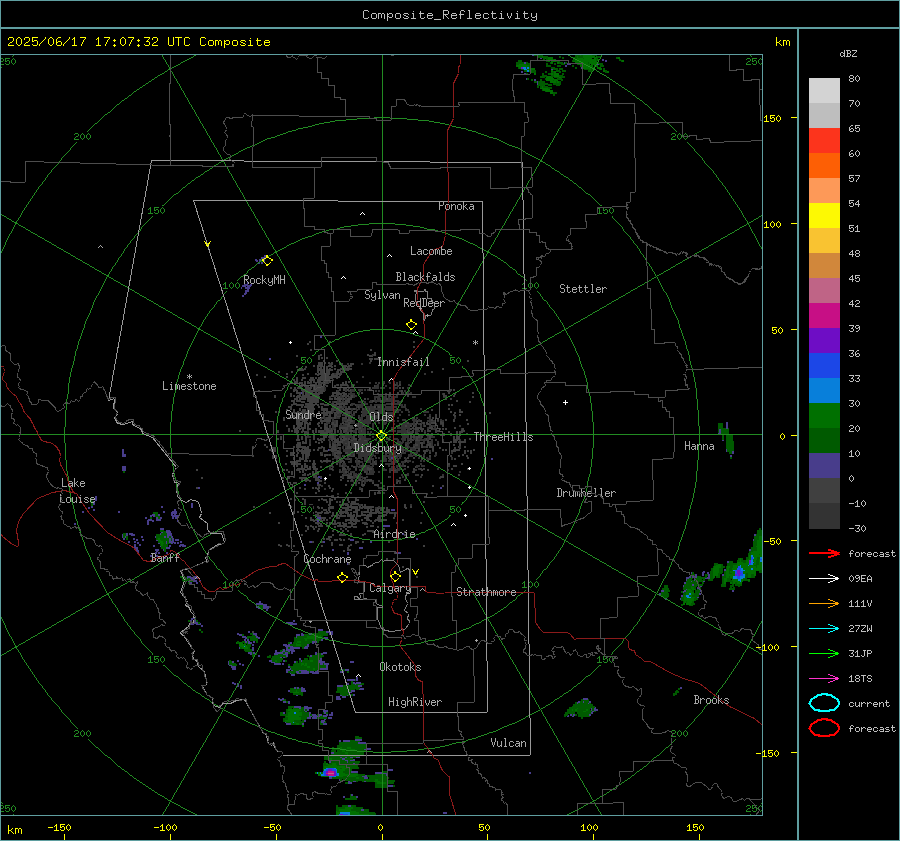Click the yellow diamond marker near RockyMH
The height and width of the screenshot is (841, 900).
(267, 261)
